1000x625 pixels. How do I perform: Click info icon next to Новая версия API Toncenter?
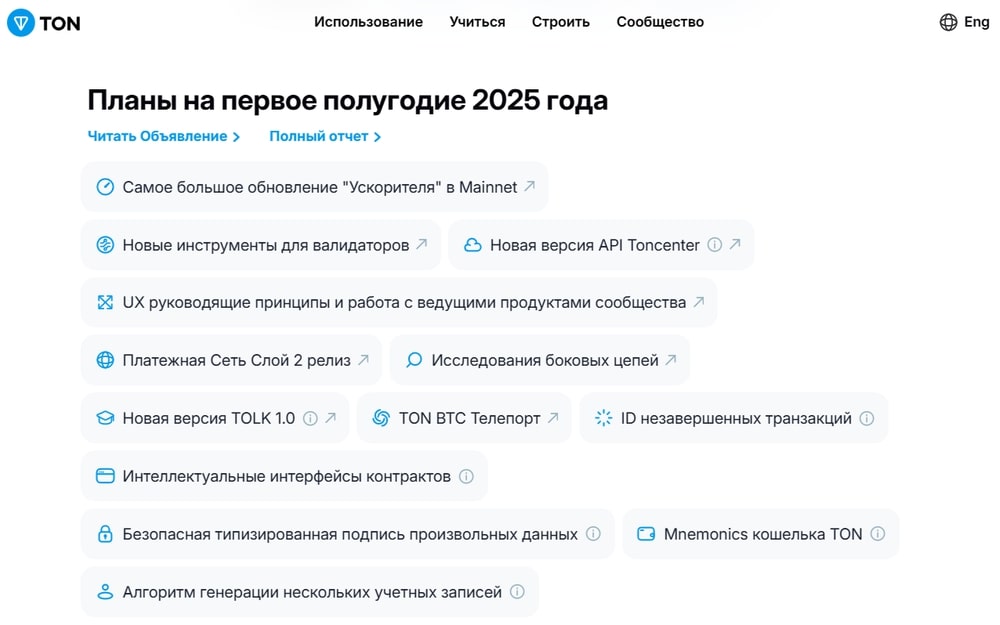click(x=715, y=245)
